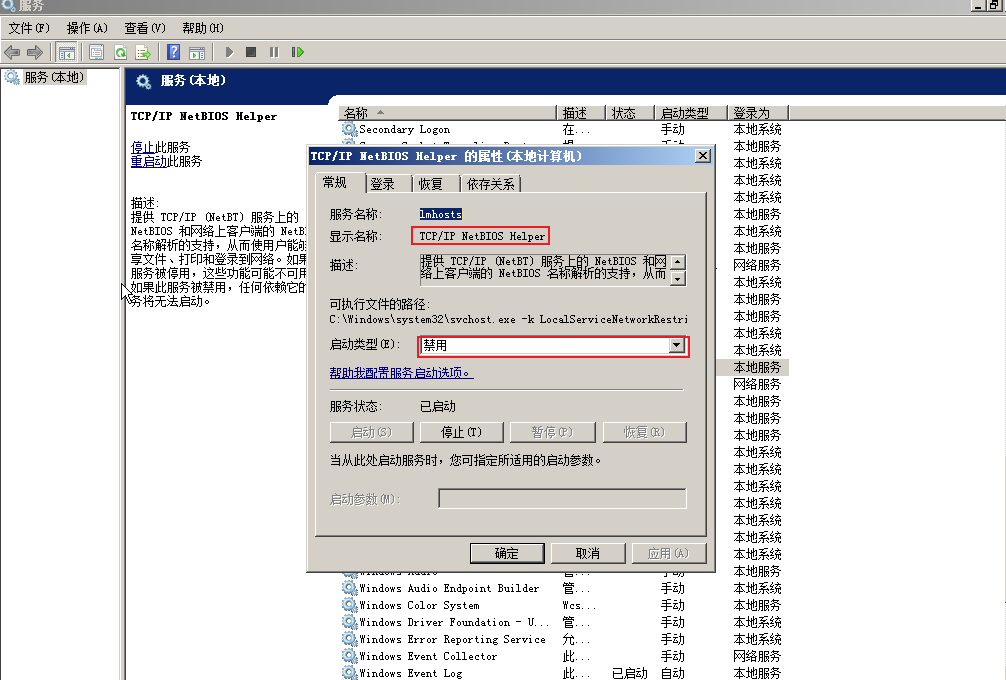This screenshot has height=680, width=1006.
Task: Toggle the show/hide action pane toolbar icon
Action: tap(197, 52)
